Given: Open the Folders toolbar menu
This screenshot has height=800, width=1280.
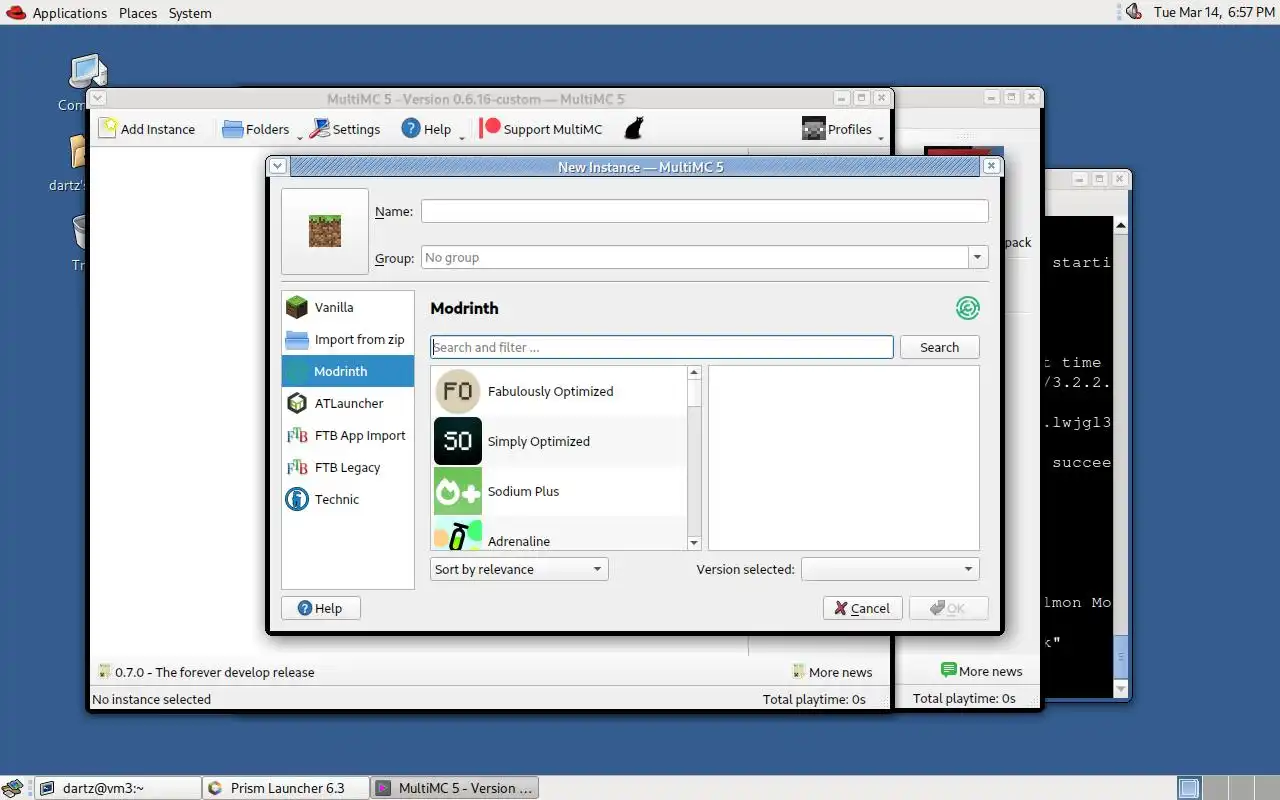Looking at the screenshot, I should click(258, 129).
